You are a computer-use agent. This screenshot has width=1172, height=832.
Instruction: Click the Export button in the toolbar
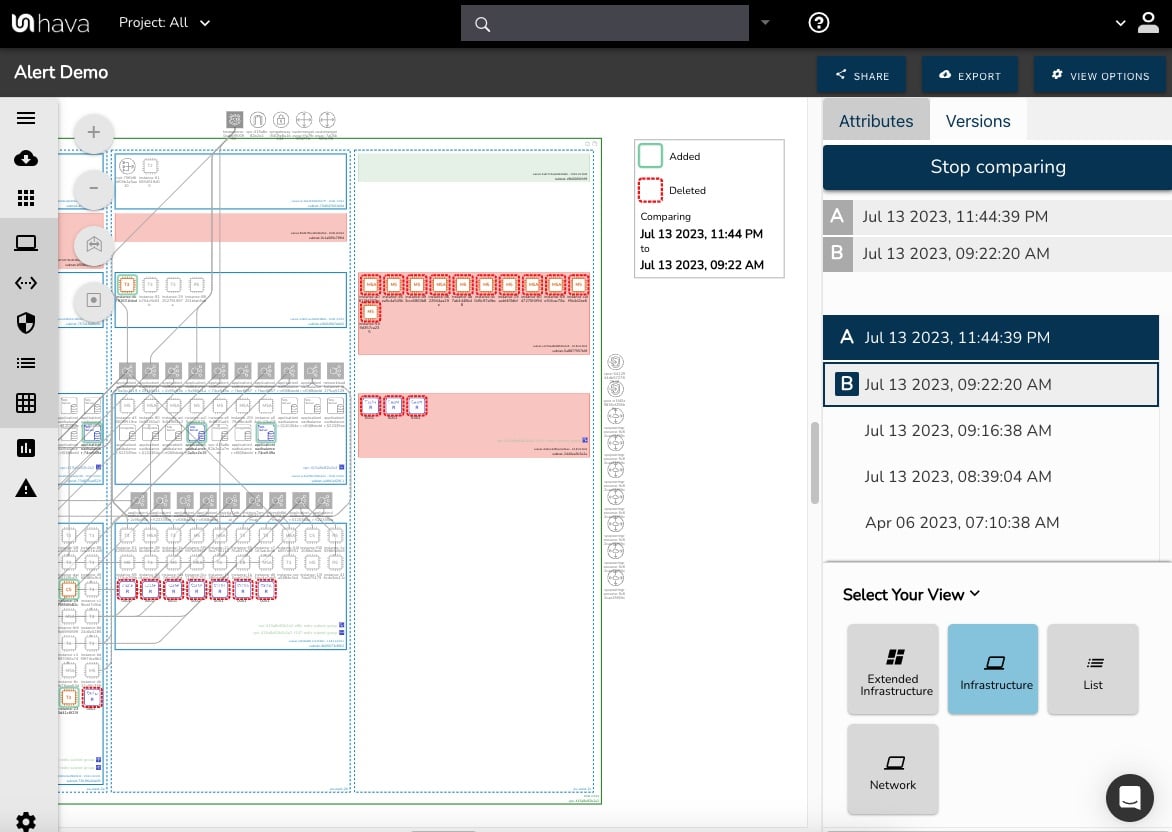pyautogui.click(x=969, y=74)
